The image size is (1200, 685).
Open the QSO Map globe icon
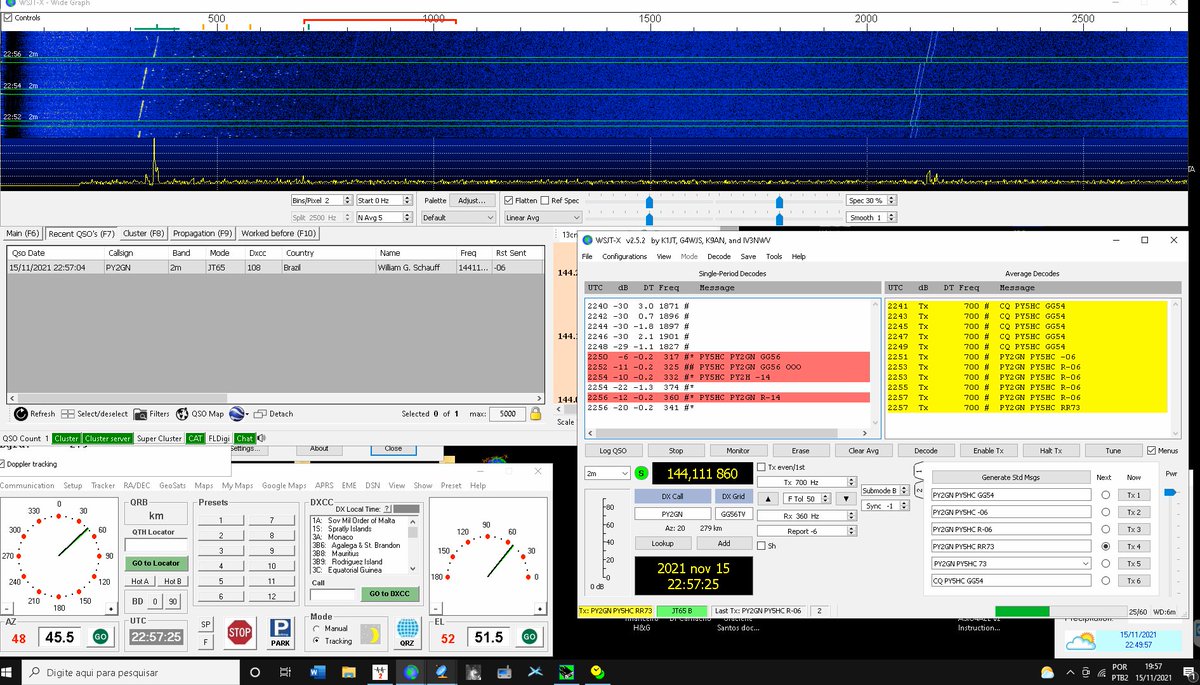coord(184,414)
